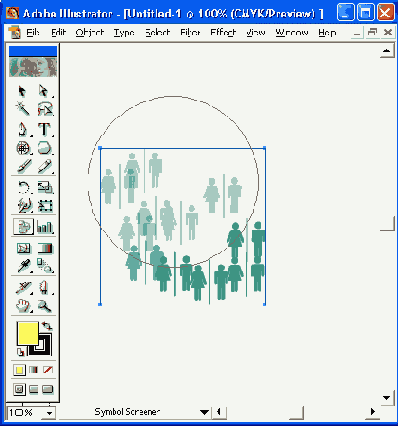Open the Effect menu
The height and width of the screenshot is (426, 398).
(x=223, y=33)
